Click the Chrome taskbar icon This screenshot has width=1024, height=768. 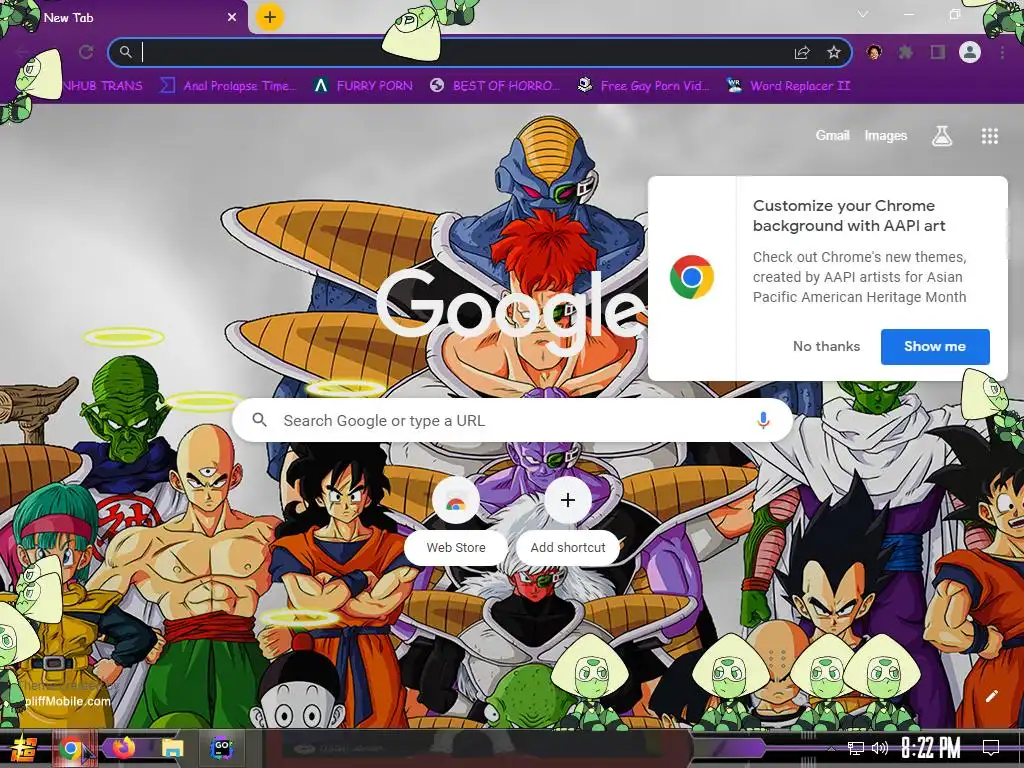click(71, 748)
